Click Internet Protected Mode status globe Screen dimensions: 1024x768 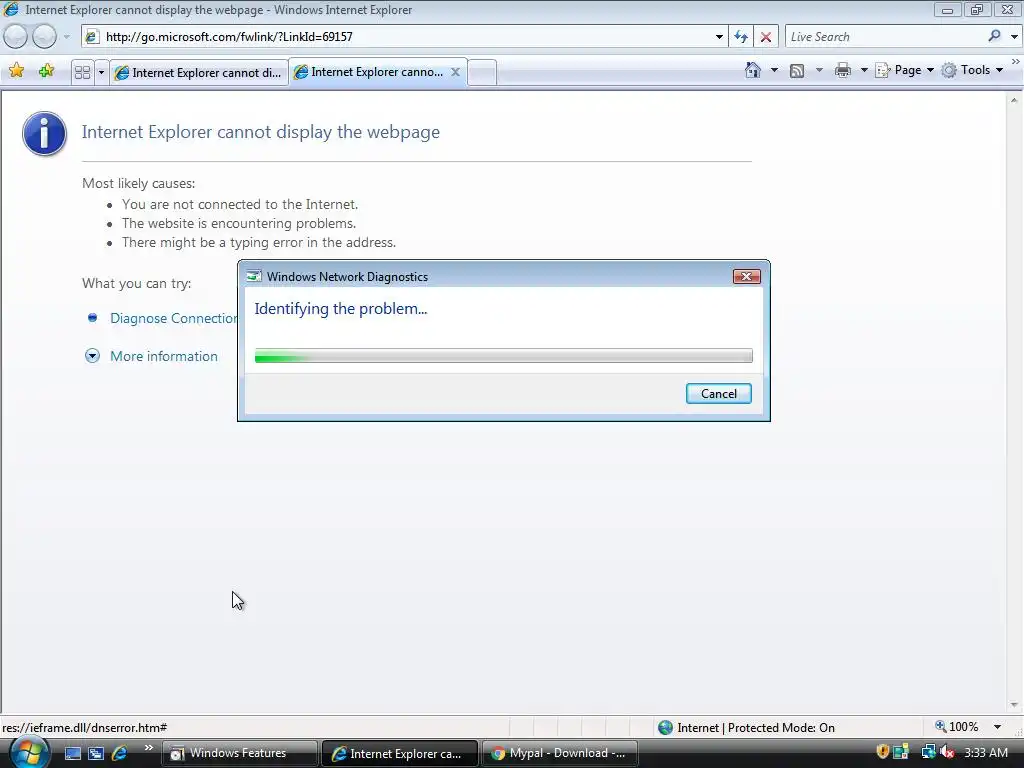pos(665,727)
